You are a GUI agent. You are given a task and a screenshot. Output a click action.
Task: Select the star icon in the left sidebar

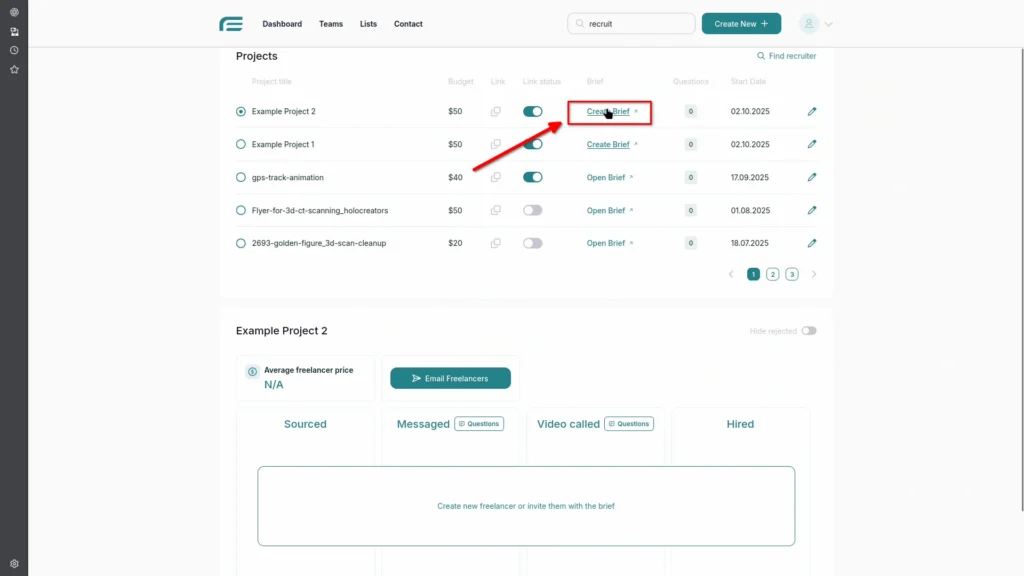point(14,69)
